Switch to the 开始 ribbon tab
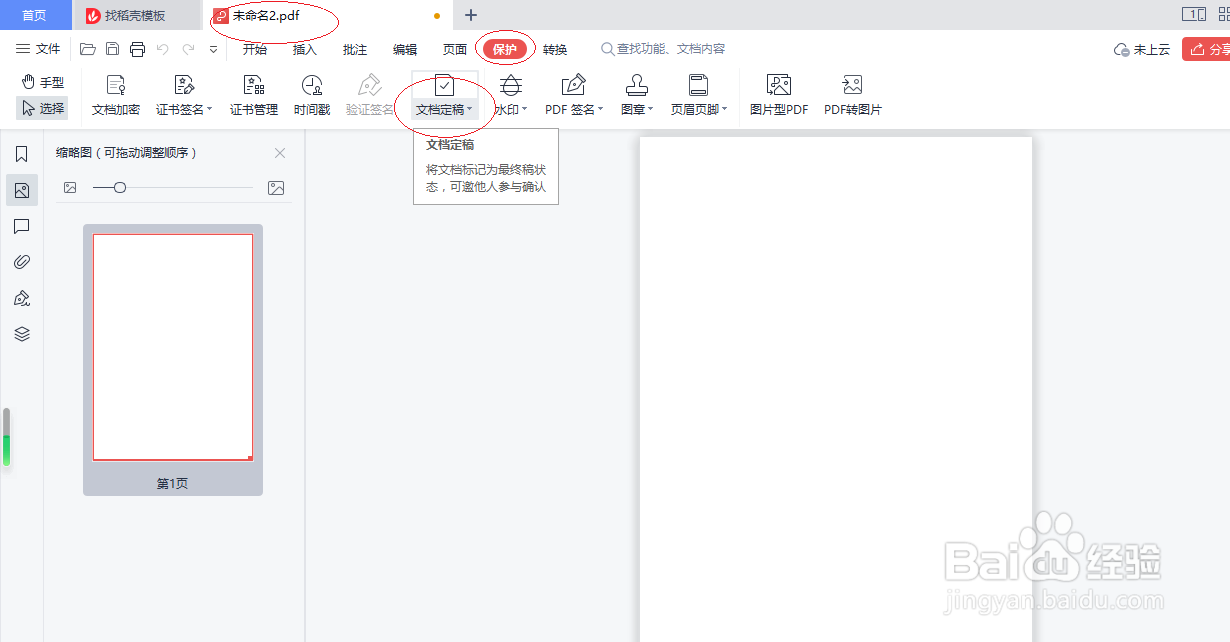Screen dimensions: 1230x642 click(x=255, y=49)
